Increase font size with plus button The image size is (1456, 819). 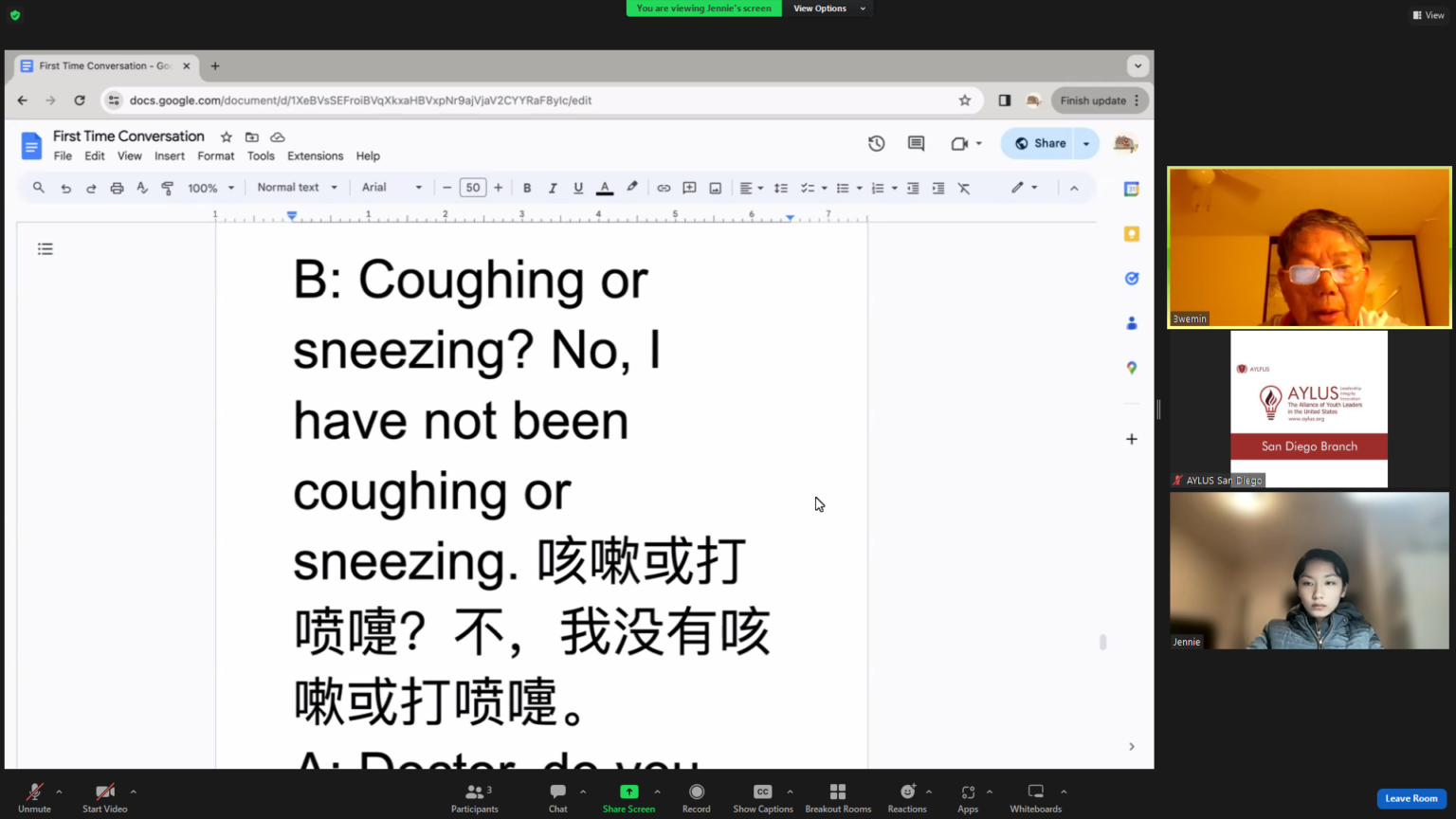(x=498, y=188)
